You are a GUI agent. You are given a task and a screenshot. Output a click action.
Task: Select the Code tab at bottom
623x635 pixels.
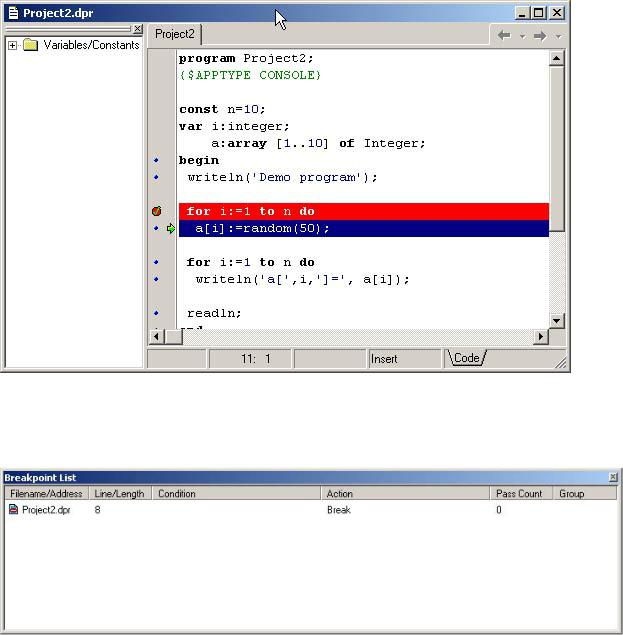coord(466,358)
